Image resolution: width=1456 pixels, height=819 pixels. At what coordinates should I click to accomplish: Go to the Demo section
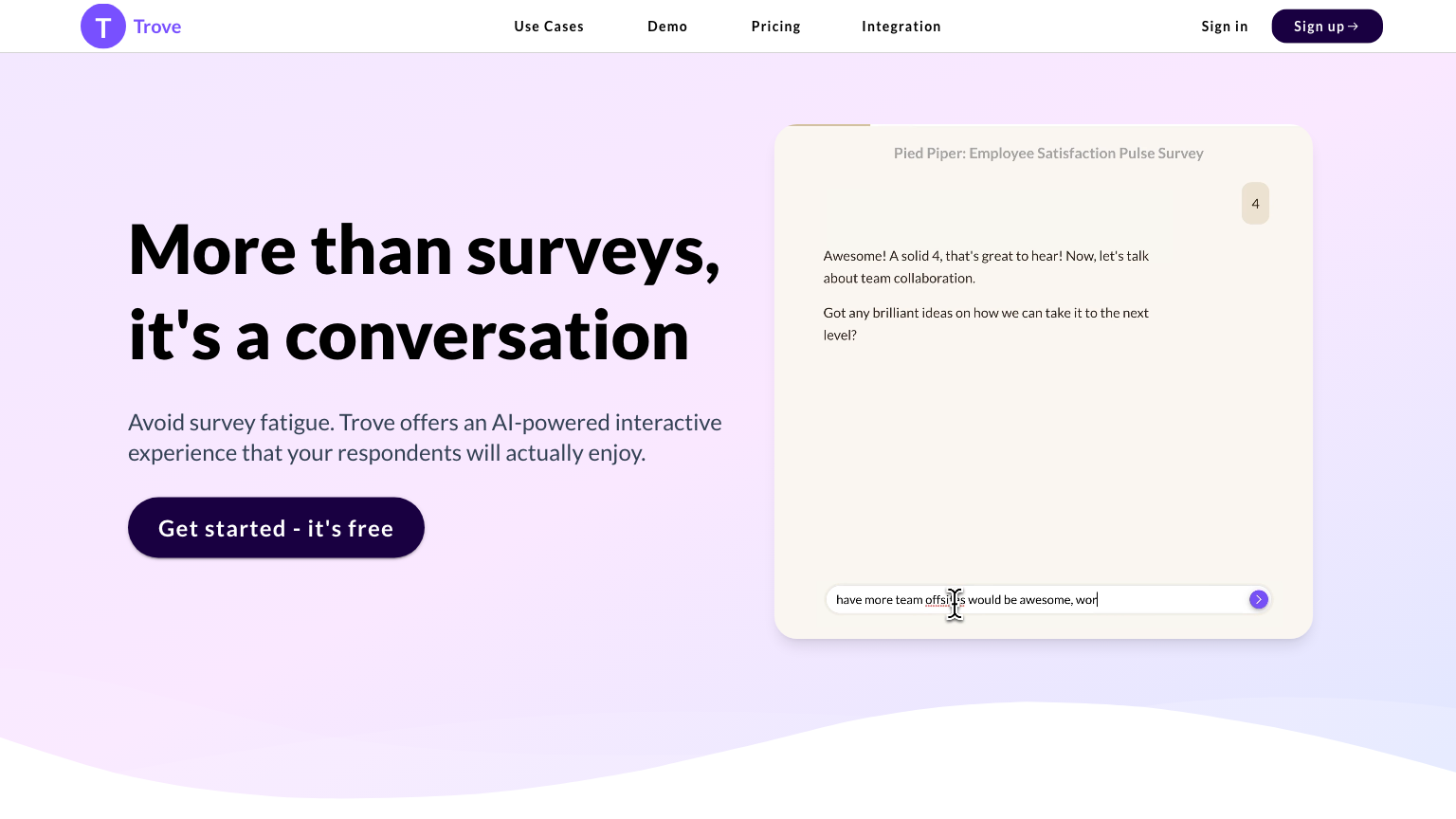pos(667,27)
